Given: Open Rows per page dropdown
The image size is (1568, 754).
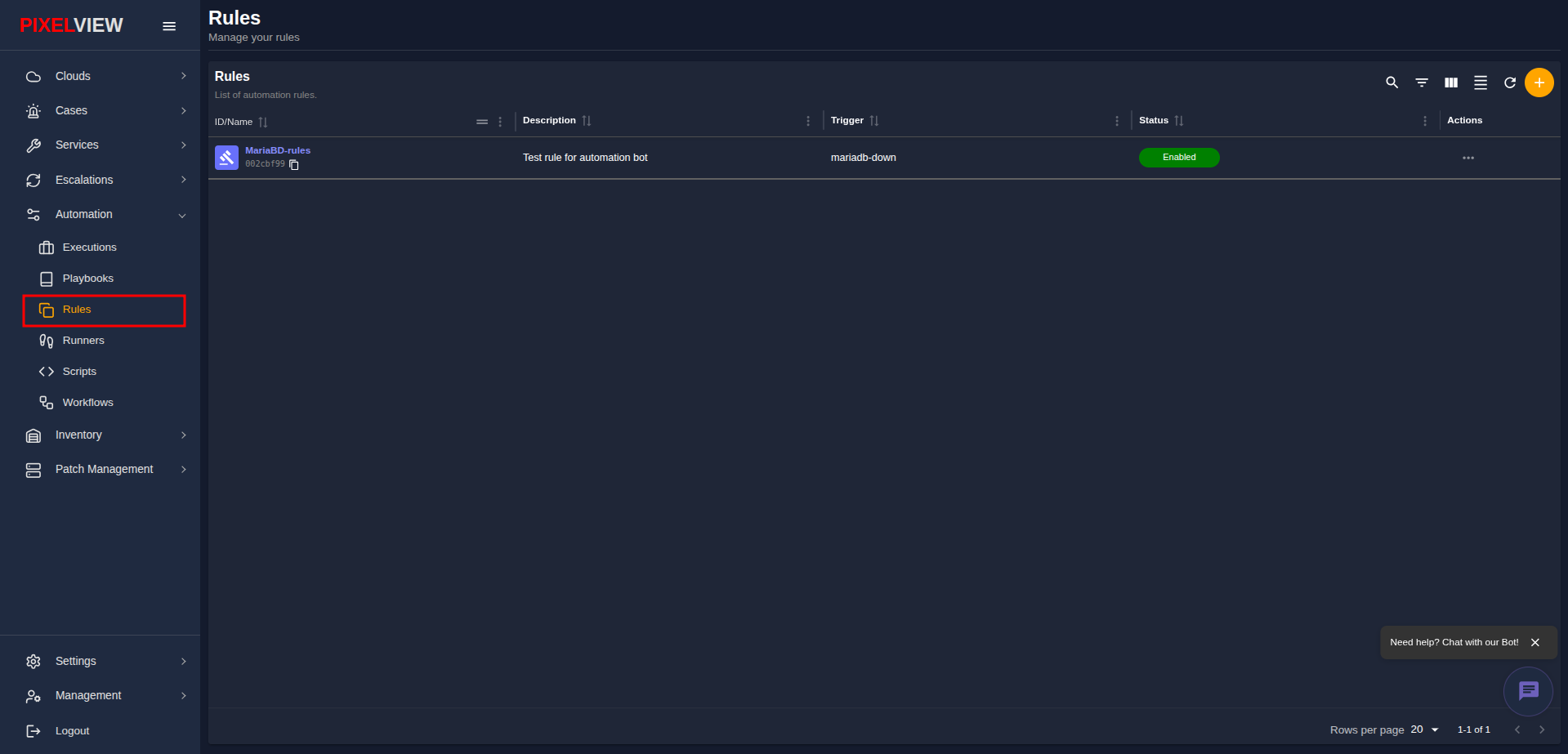Looking at the screenshot, I should tap(1424, 729).
